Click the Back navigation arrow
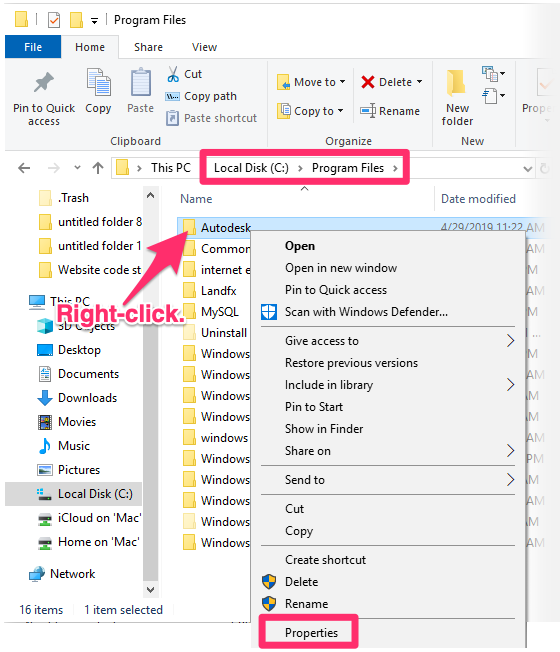Screen dimensions: 560x652 (24, 168)
